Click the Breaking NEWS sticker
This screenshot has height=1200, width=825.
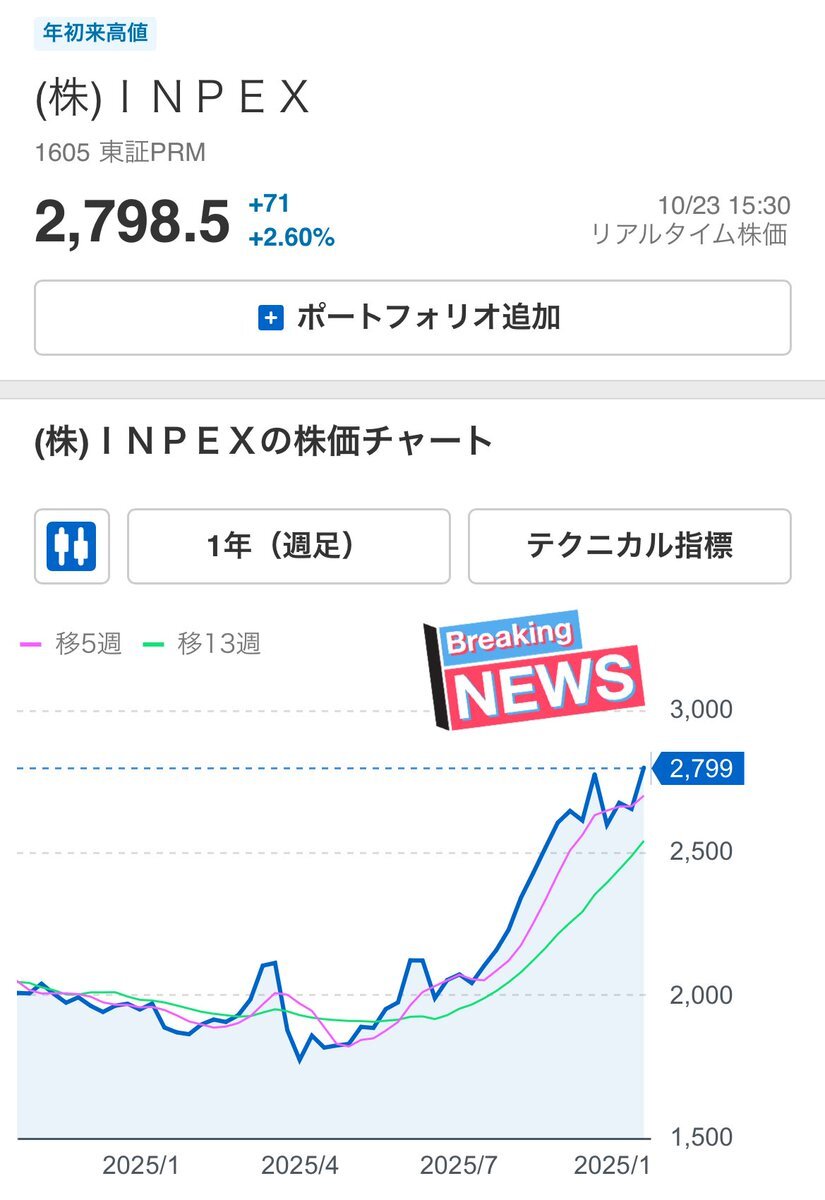tap(534, 673)
